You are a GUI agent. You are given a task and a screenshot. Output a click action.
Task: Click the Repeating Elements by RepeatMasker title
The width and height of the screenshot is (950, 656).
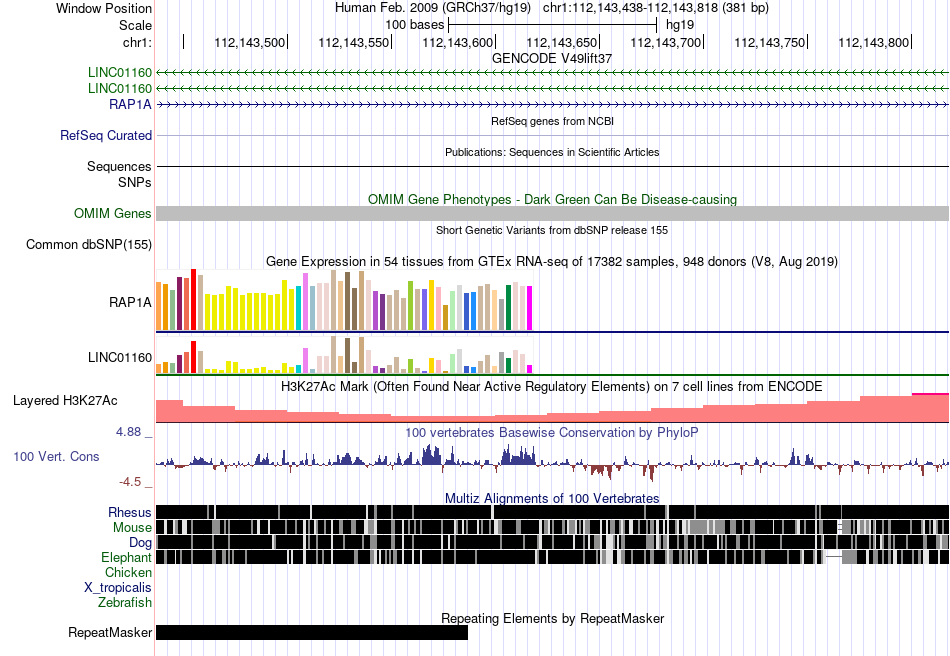coord(552,618)
